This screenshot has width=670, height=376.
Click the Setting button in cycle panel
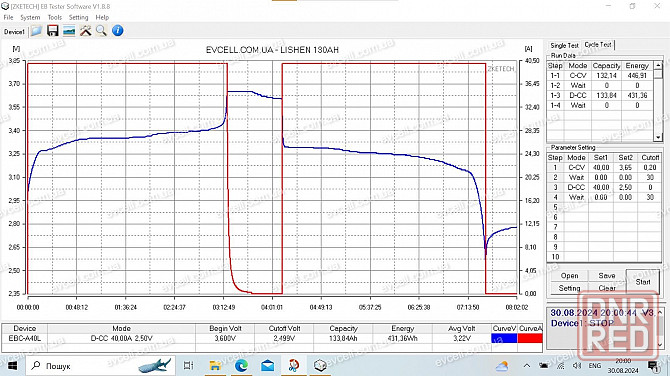coord(569,288)
